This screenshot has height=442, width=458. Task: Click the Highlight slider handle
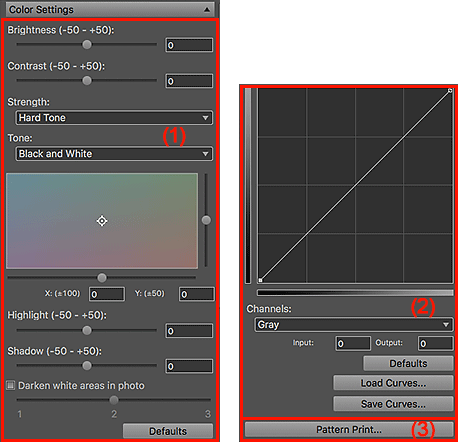click(x=87, y=330)
